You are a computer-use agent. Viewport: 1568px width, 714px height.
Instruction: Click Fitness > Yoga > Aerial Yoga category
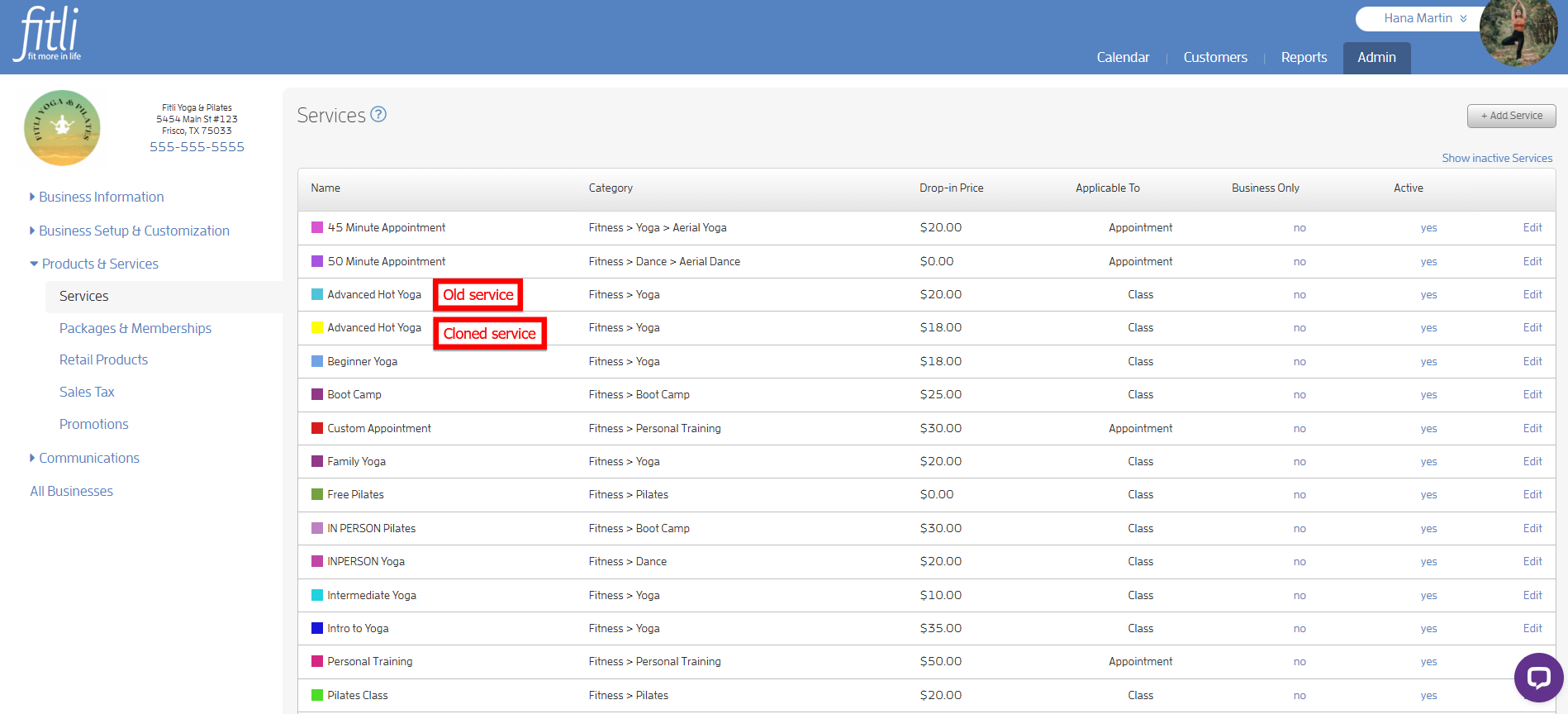[658, 227]
